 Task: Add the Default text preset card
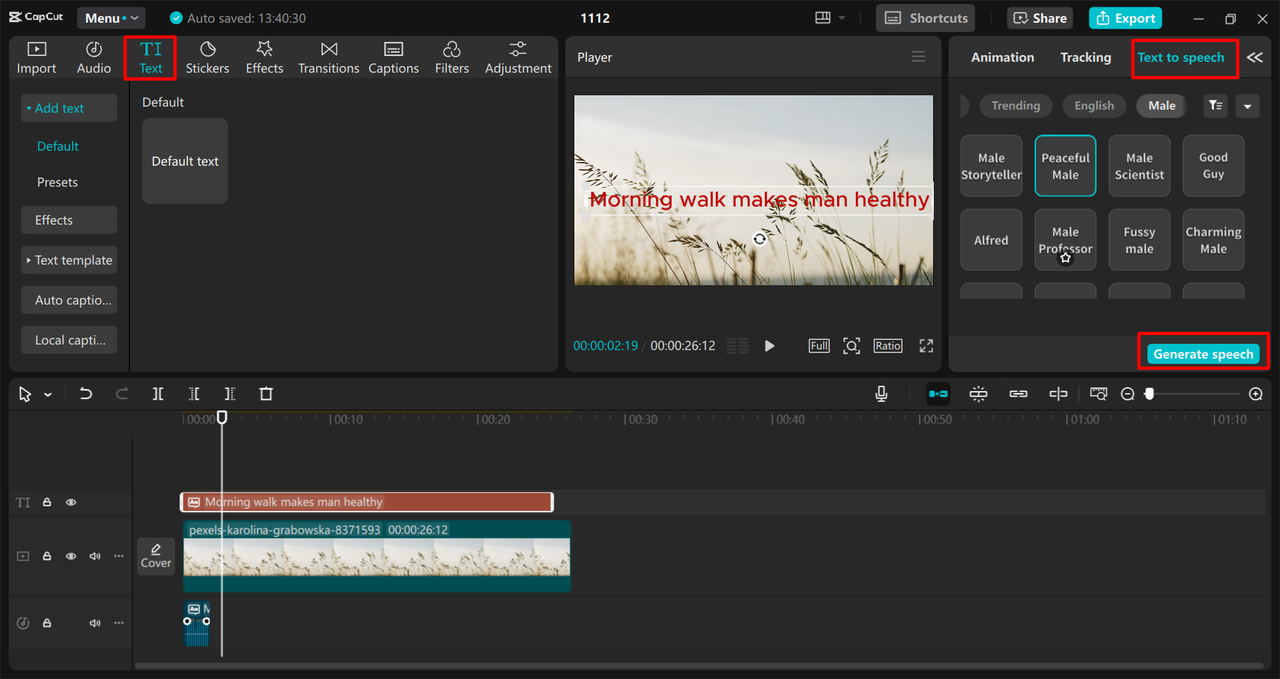pos(185,161)
